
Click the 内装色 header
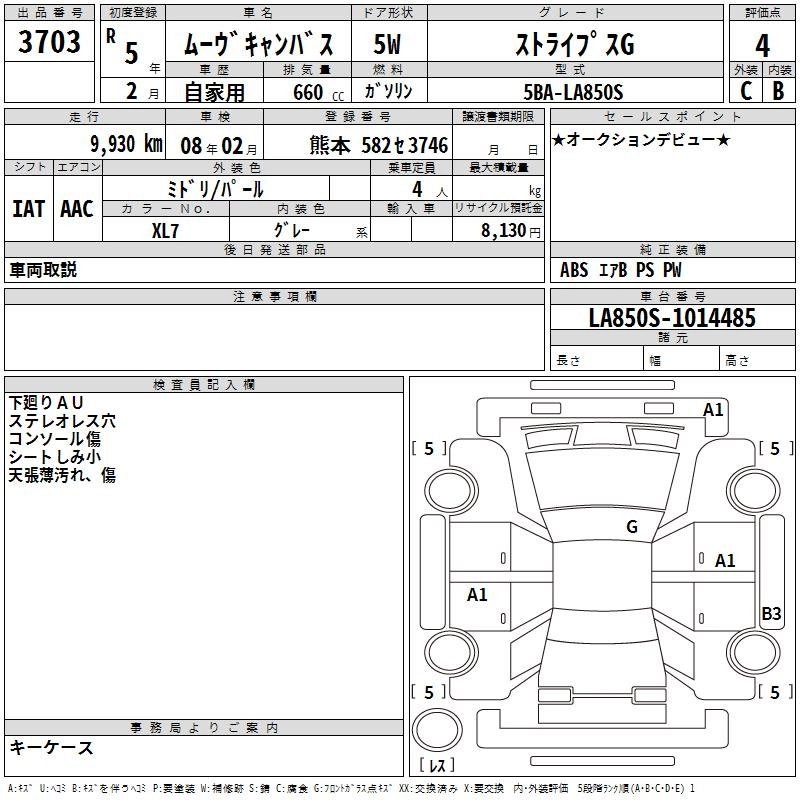point(300,208)
